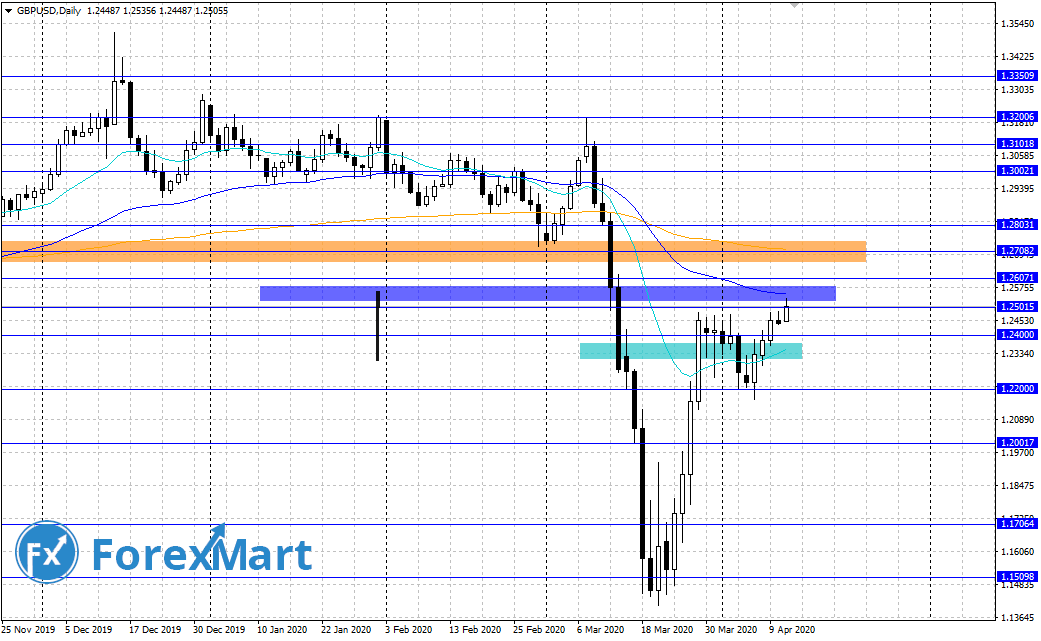1041x641 pixels.
Task: Click the ForexMart logo icon
Action: click(x=47, y=554)
